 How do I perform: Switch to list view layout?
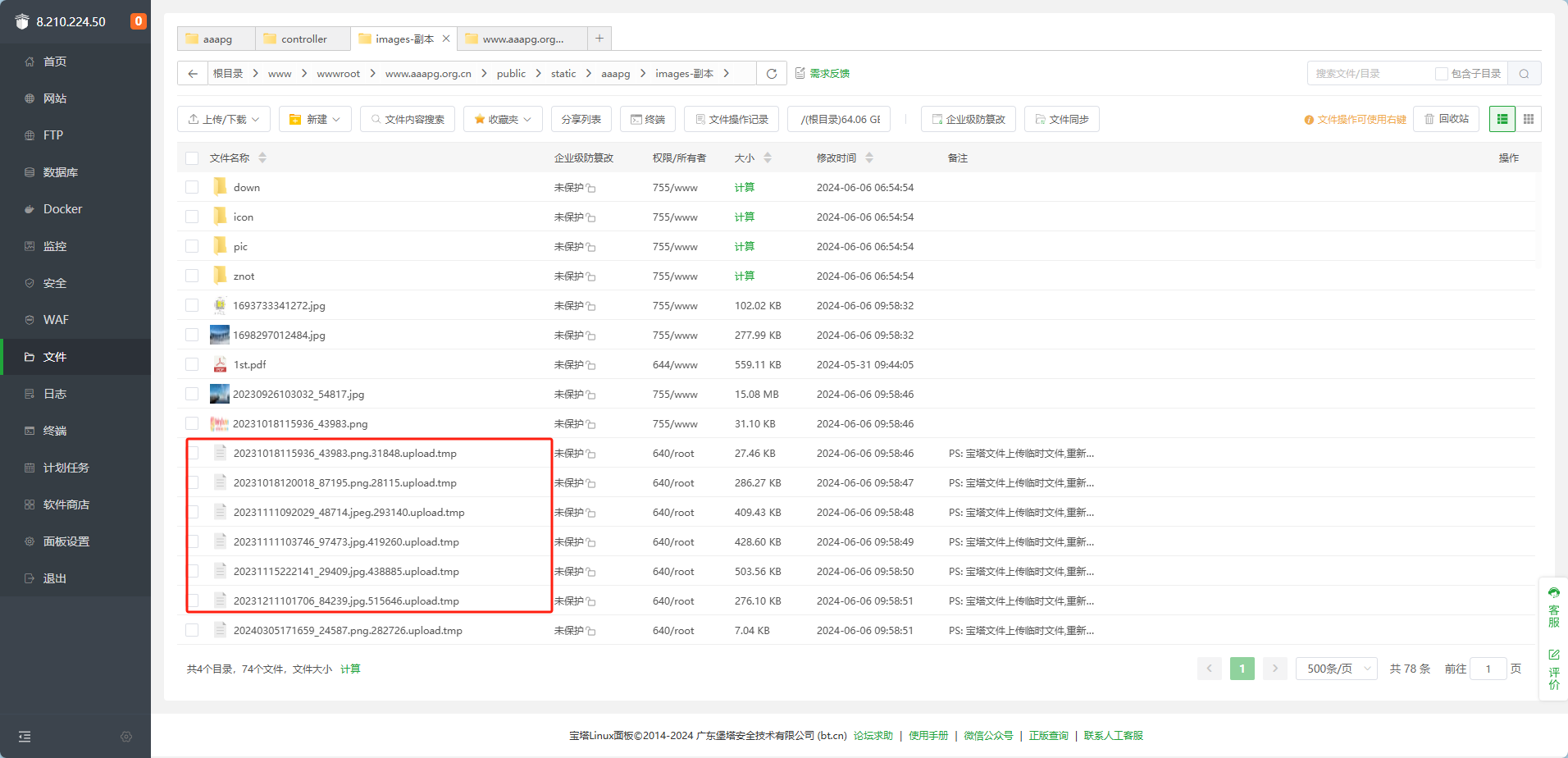1502,119
